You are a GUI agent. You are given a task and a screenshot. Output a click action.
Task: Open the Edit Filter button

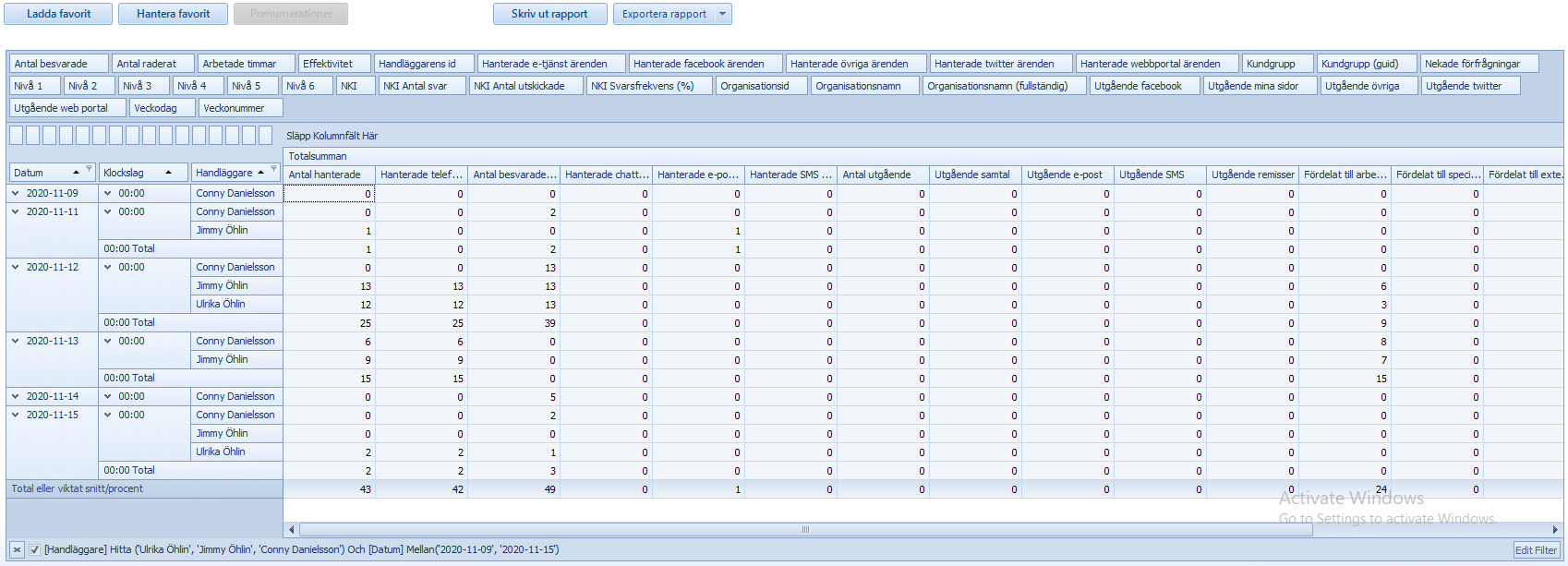[1536, 549]
